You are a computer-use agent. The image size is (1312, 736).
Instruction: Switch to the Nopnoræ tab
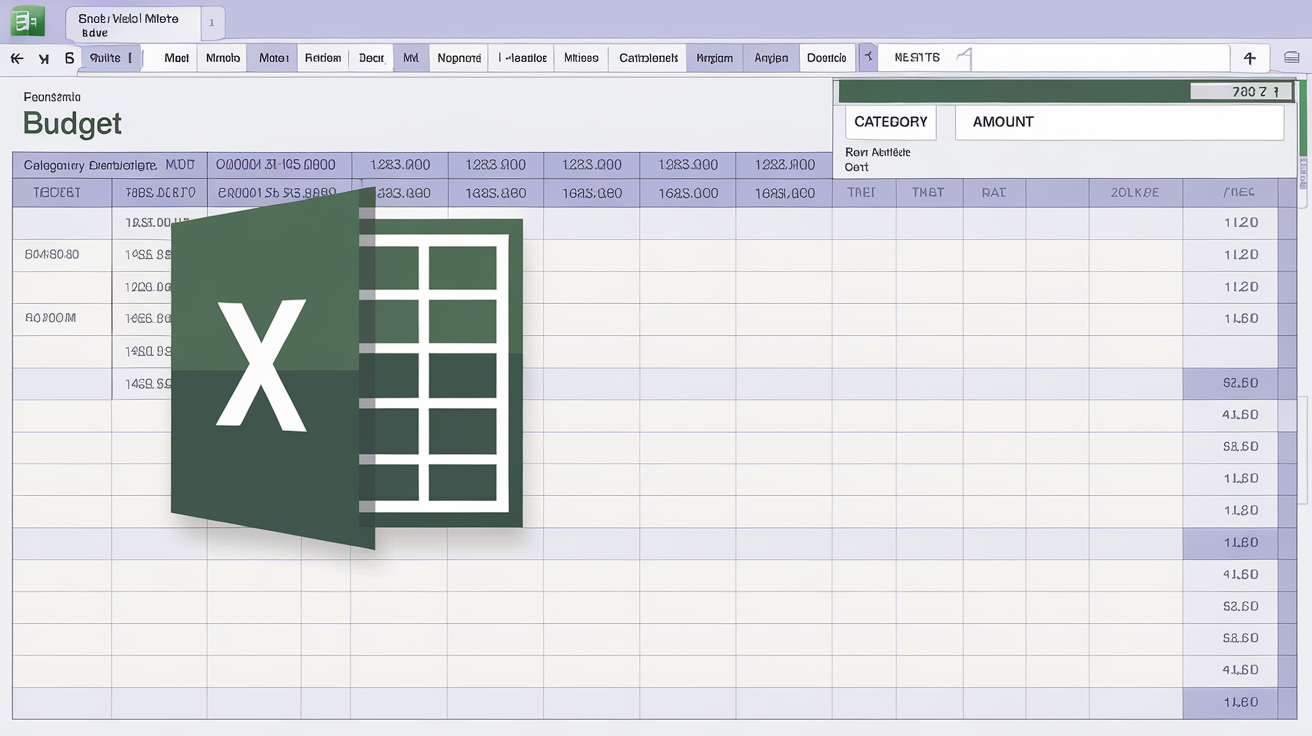point(459,58)
